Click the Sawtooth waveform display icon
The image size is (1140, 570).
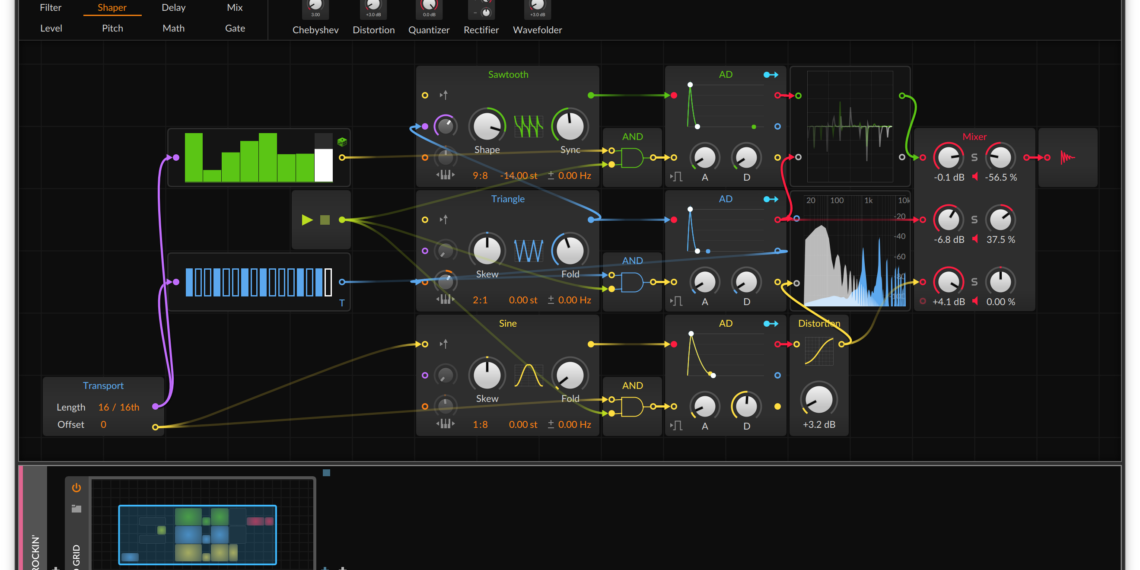529,126
